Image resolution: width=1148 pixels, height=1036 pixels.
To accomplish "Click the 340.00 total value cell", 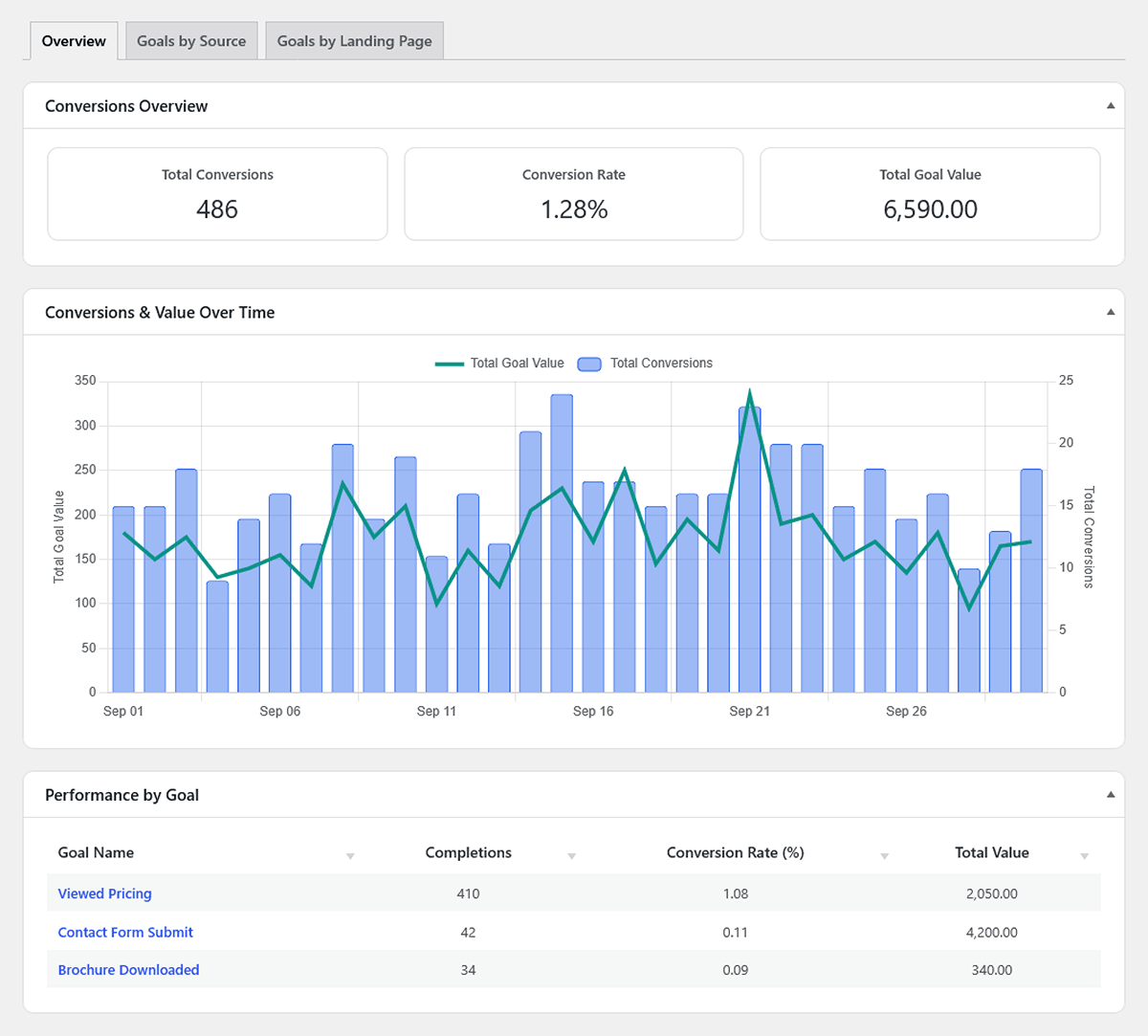I will pos(992,970).
